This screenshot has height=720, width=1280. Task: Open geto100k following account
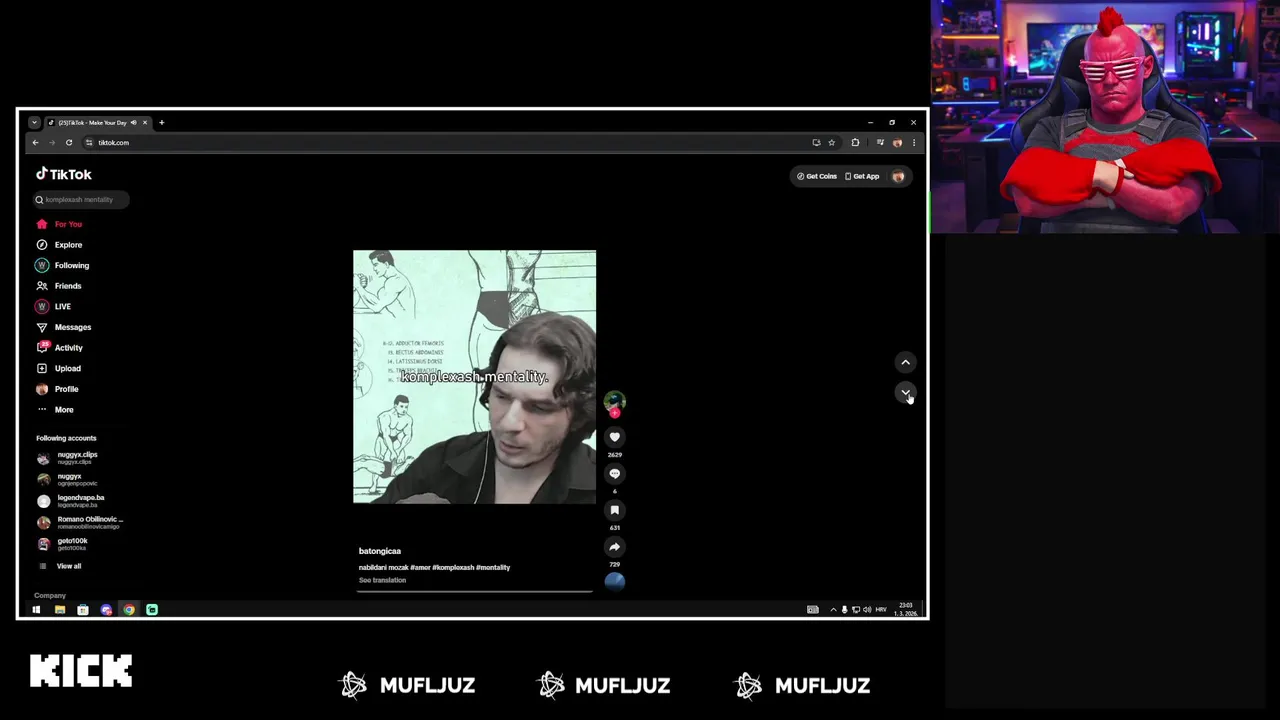63,544
